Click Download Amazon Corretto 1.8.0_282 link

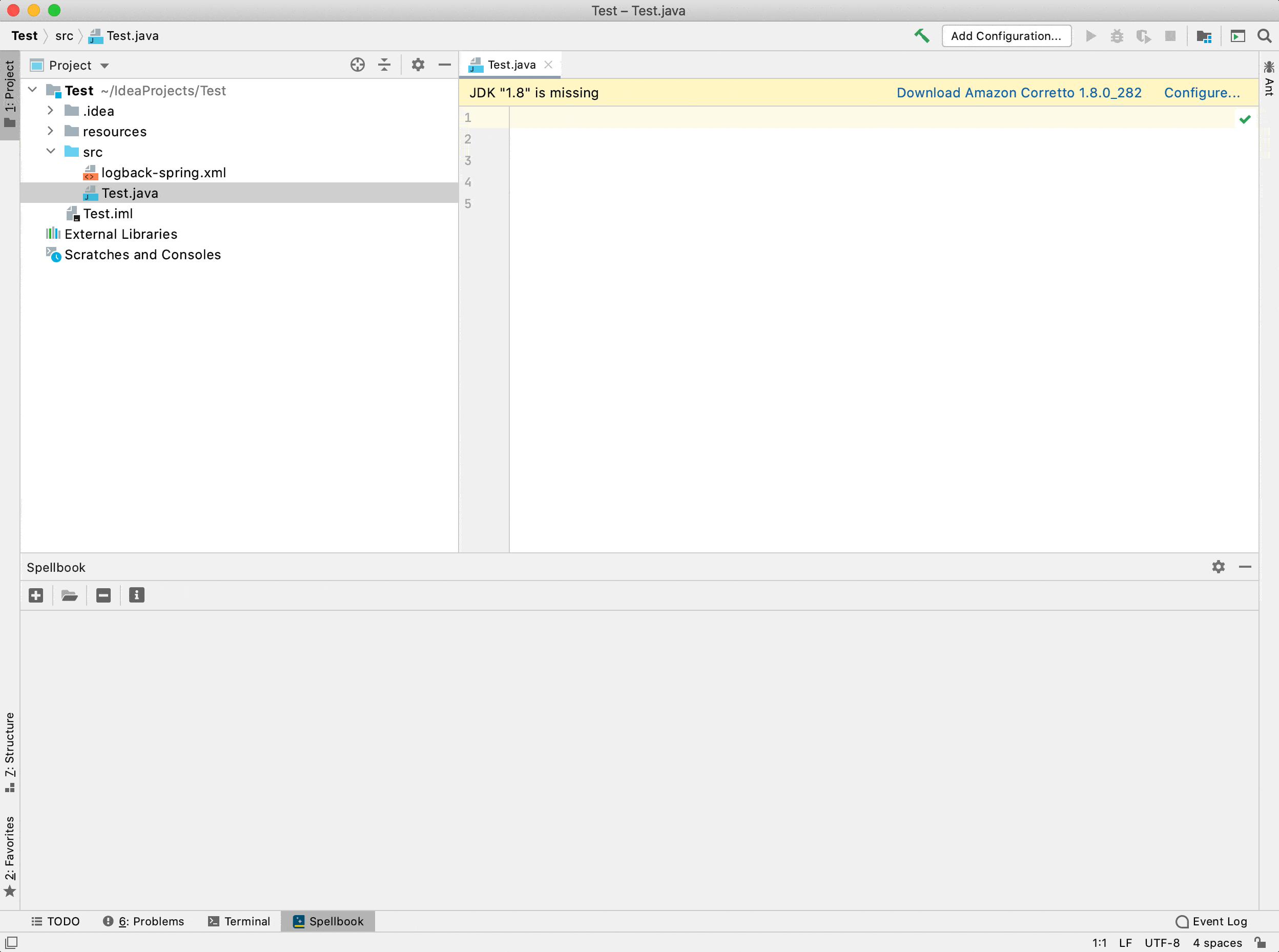pyautogui.click(x=1019, y=93)
